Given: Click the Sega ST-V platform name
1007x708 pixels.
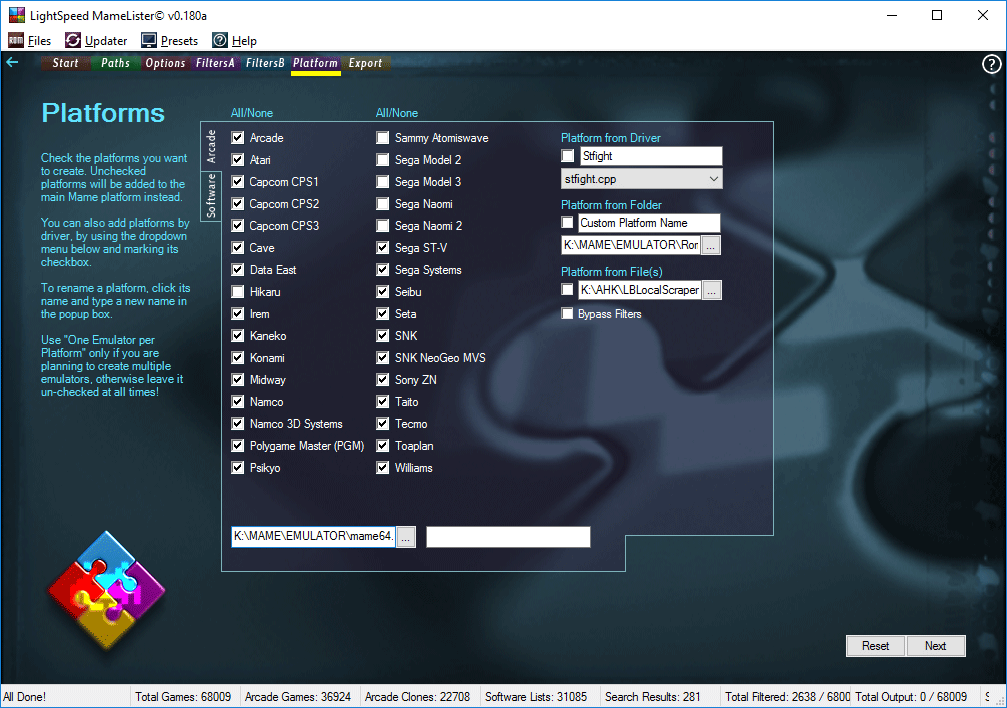Looking at the screenshot, I should point(421,248).
